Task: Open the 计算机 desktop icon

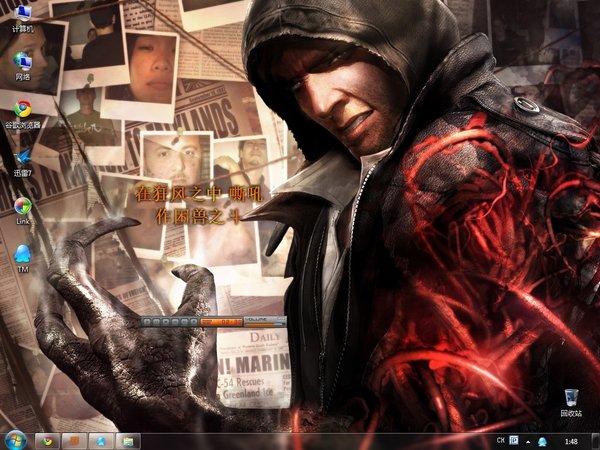Action: tap(23, 18)
